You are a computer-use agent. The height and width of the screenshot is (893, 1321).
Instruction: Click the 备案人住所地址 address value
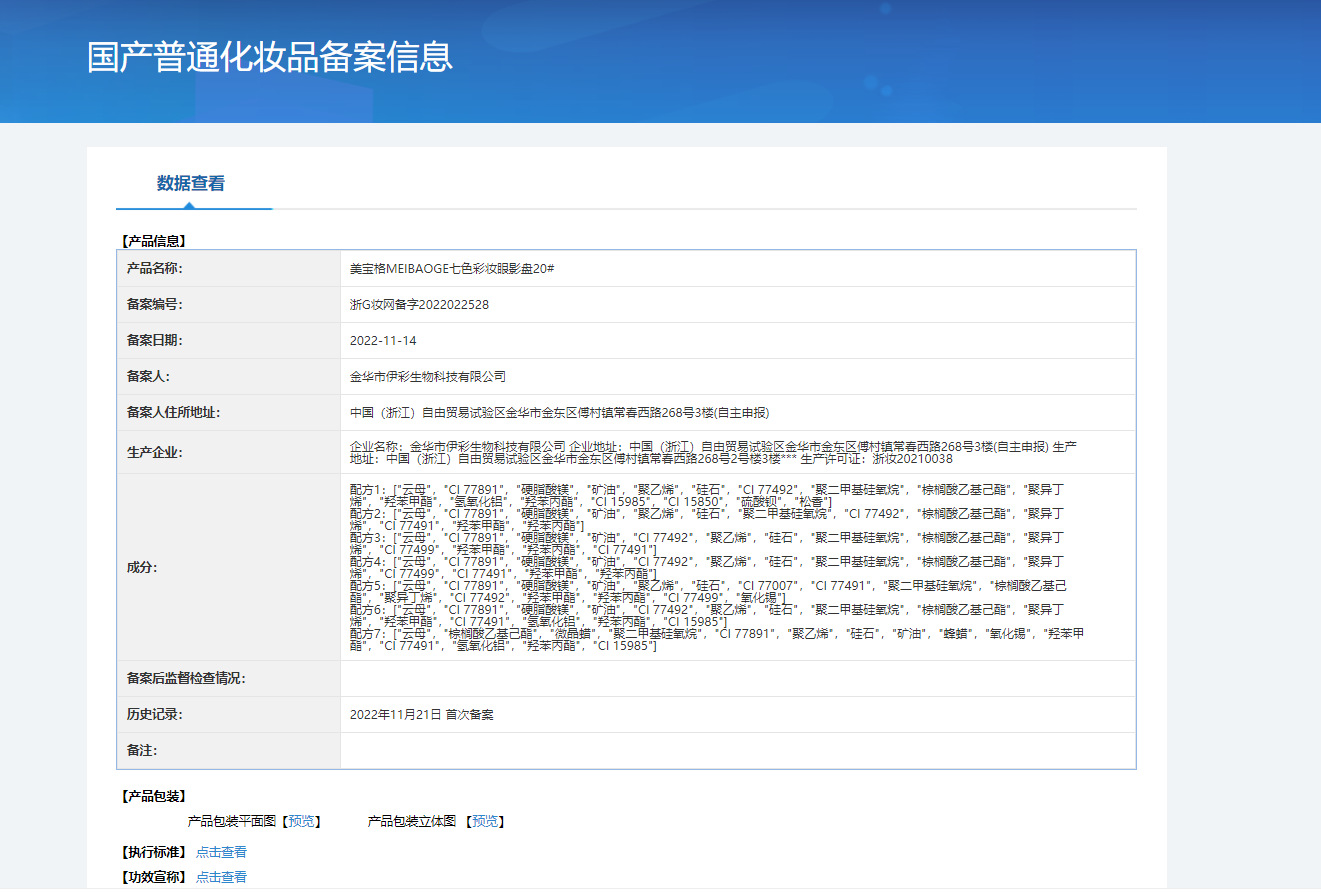[559, 413]
